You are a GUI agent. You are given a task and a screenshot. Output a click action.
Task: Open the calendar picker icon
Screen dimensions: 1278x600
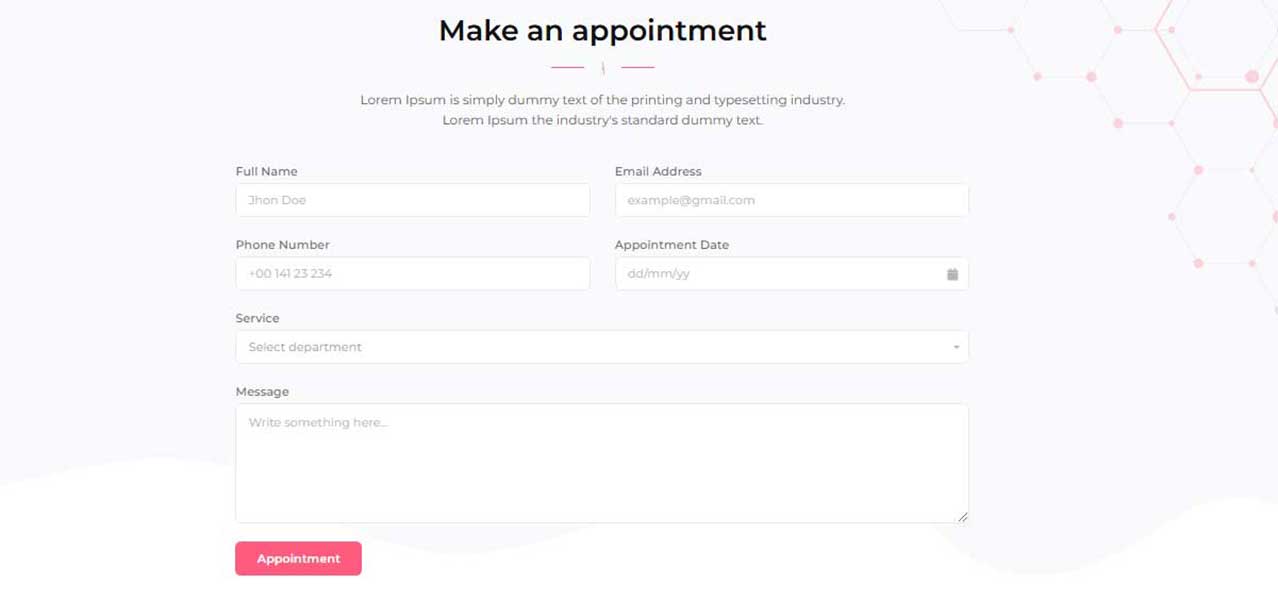pyautogui.click(x=952, y=274)
